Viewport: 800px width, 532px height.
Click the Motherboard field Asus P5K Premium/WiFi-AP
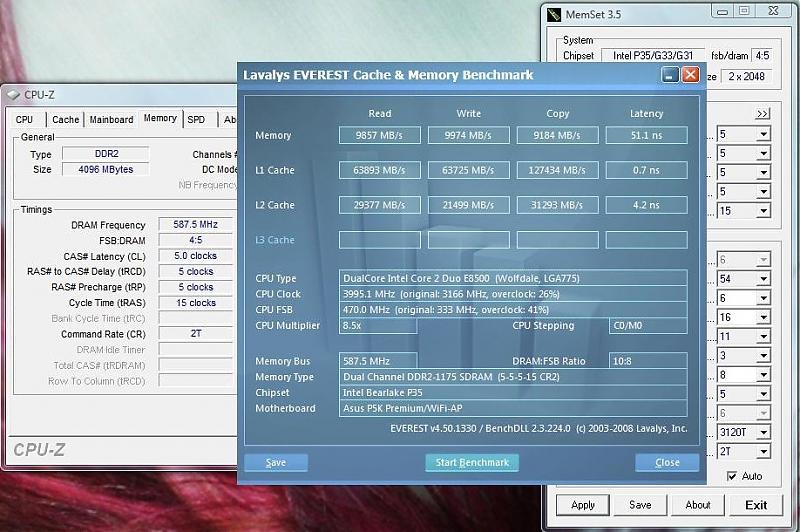(513, 408)
